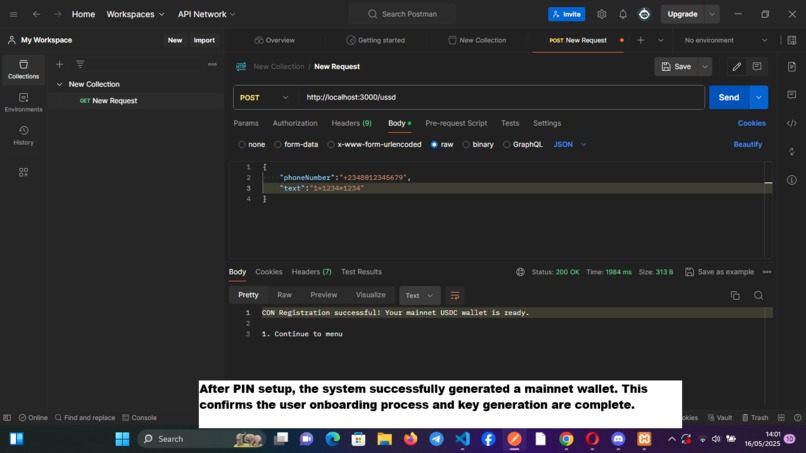Open the request Settings tab
The image size is (806, 453).
pos(547,123)
